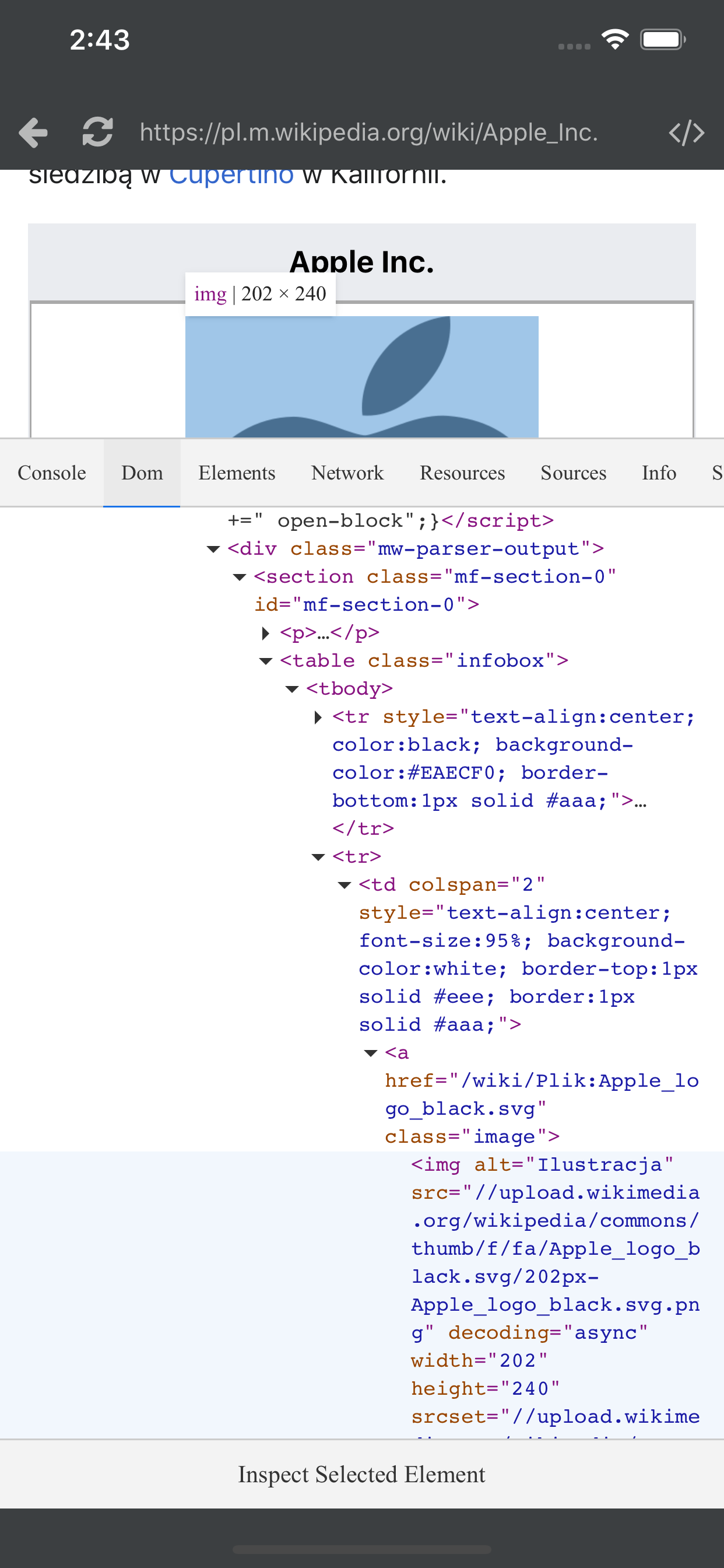Tap the battery status icon
Viewport: 724px width, 1568px height.
coord(663,40)
